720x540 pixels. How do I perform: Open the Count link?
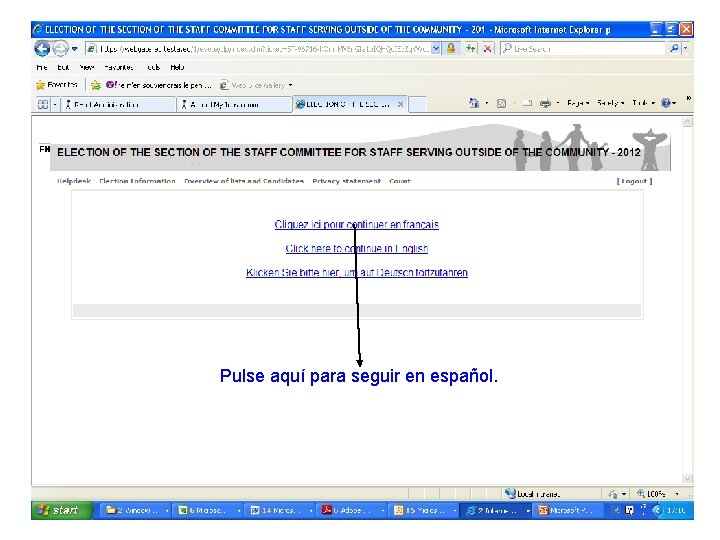coord(400,181)
